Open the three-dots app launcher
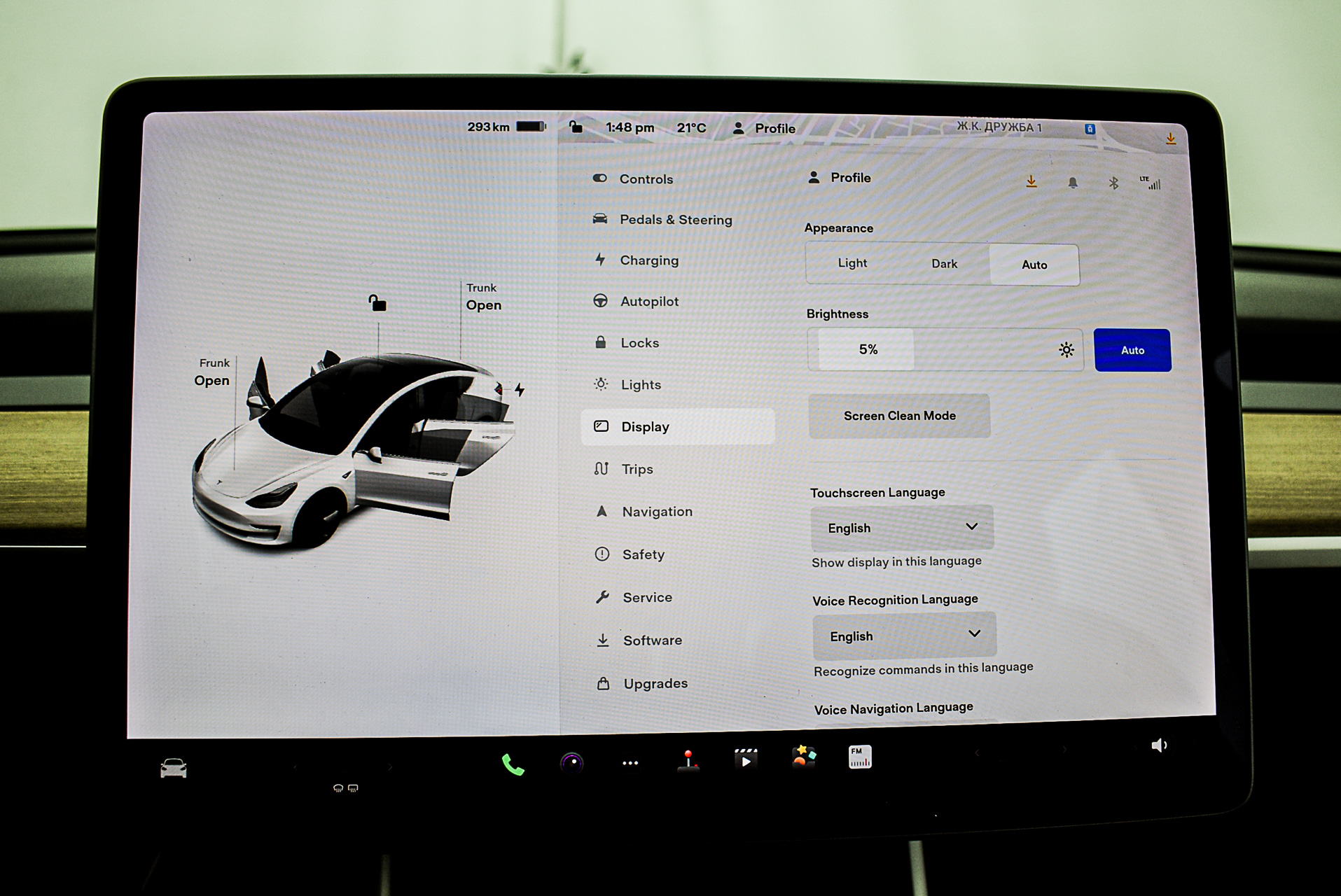The height and width of the screenshot is (896, 1341). pyautogui.click(x=630, y=763)
